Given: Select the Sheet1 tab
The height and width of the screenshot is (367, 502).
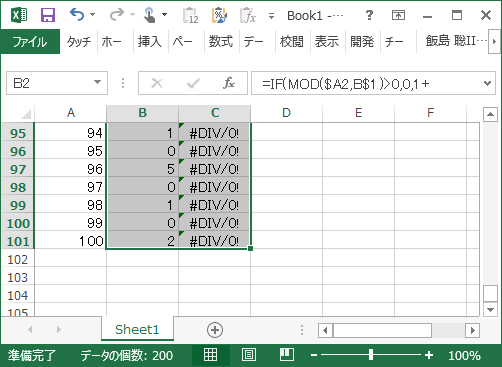Looking at the screenshot, I should [137, 329].
